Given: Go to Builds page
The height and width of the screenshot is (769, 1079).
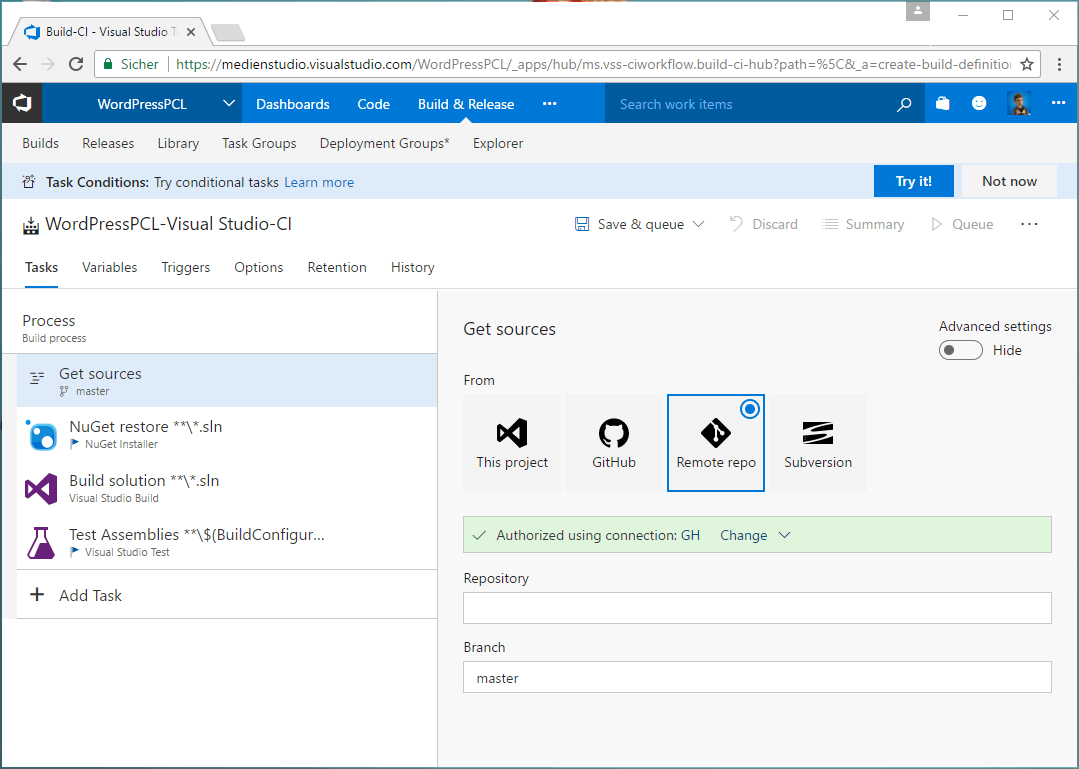Looking at the screenshot, I should tap(41, 143).
